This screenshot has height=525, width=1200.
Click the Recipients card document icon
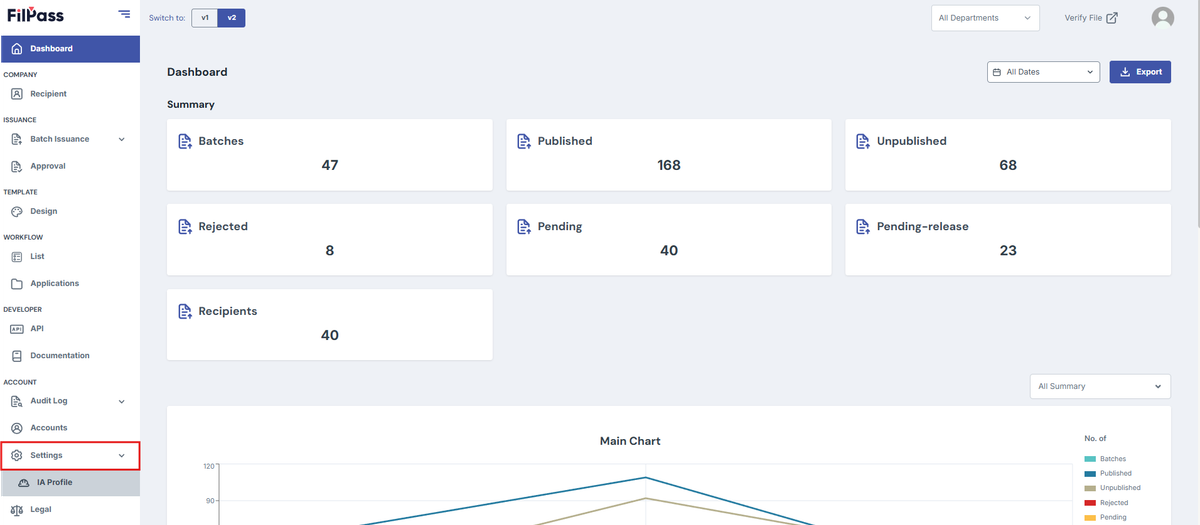184,311
